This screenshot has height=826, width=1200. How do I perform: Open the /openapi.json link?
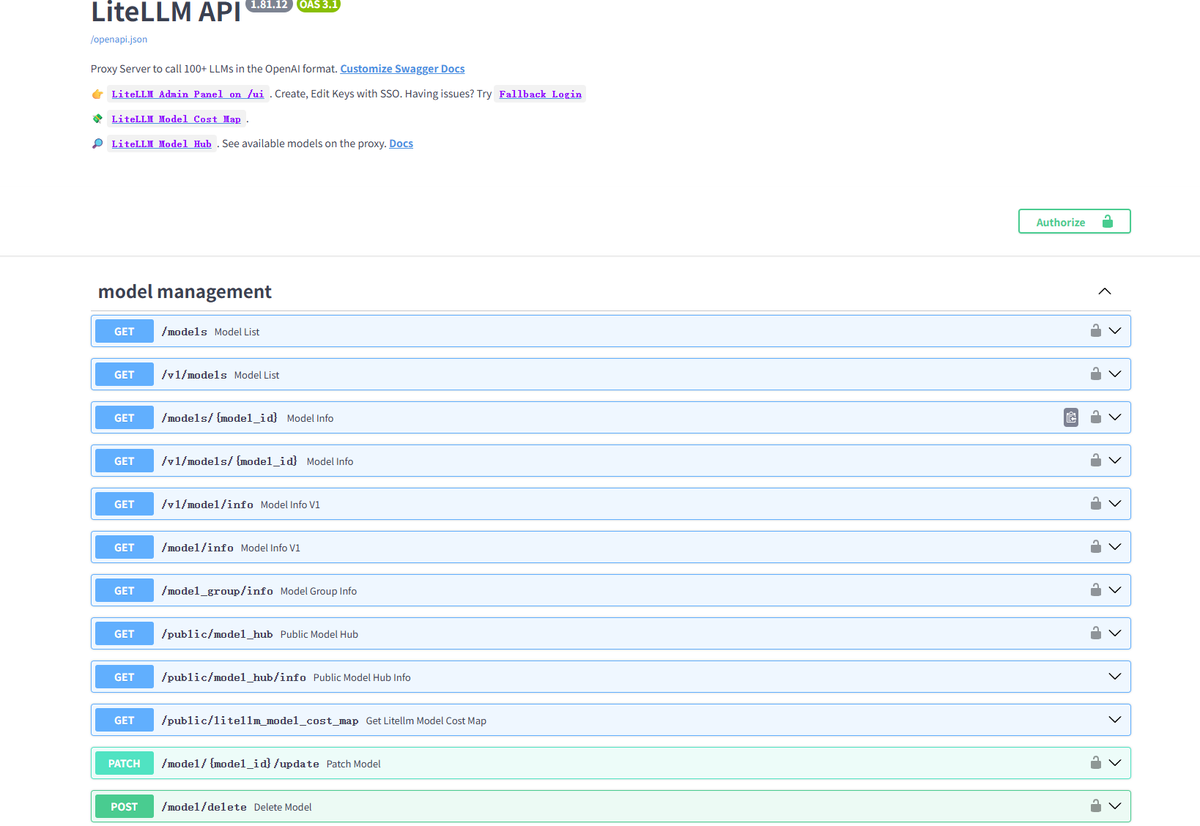[119, 40]
